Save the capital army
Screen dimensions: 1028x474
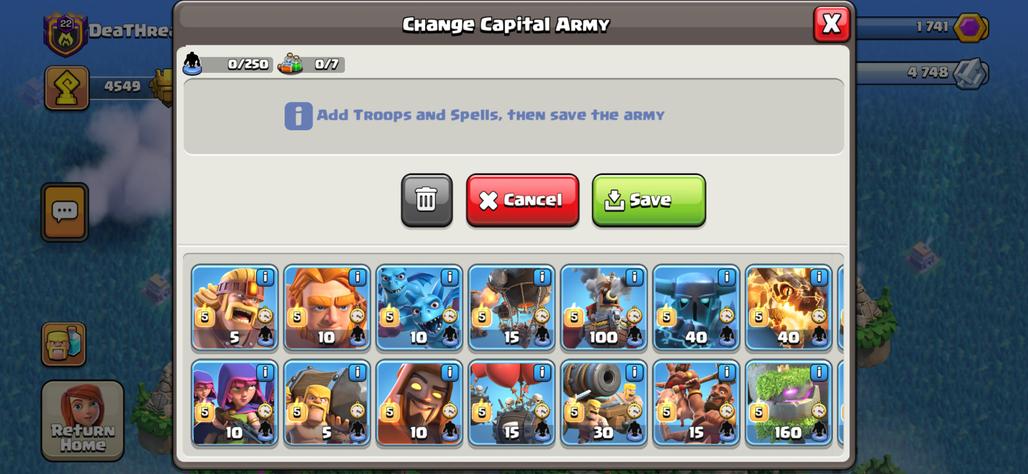(649, 200)
